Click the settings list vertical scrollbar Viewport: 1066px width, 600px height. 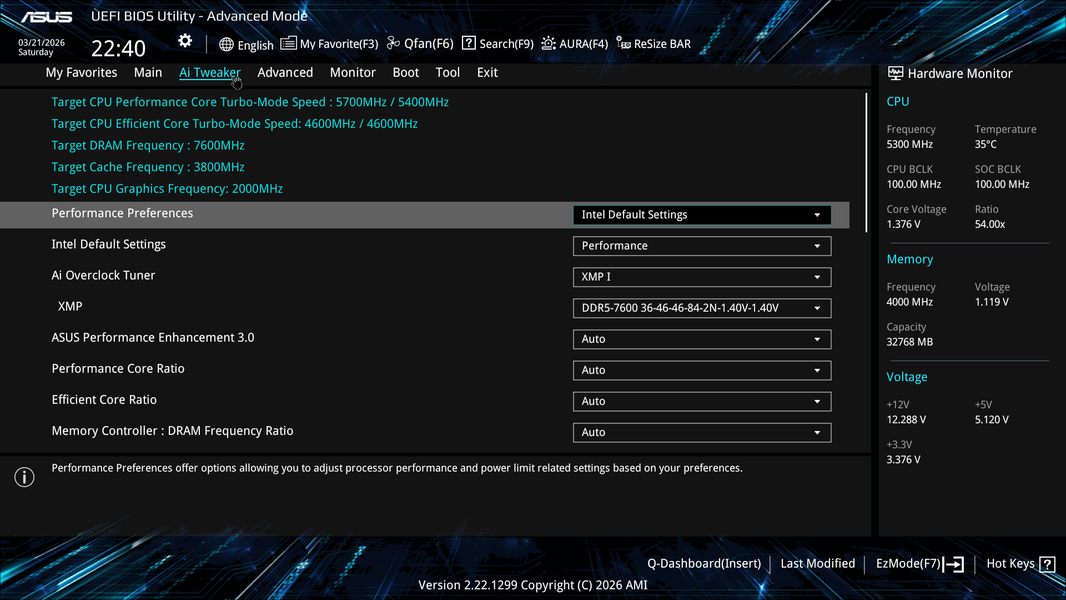(866, 163)
